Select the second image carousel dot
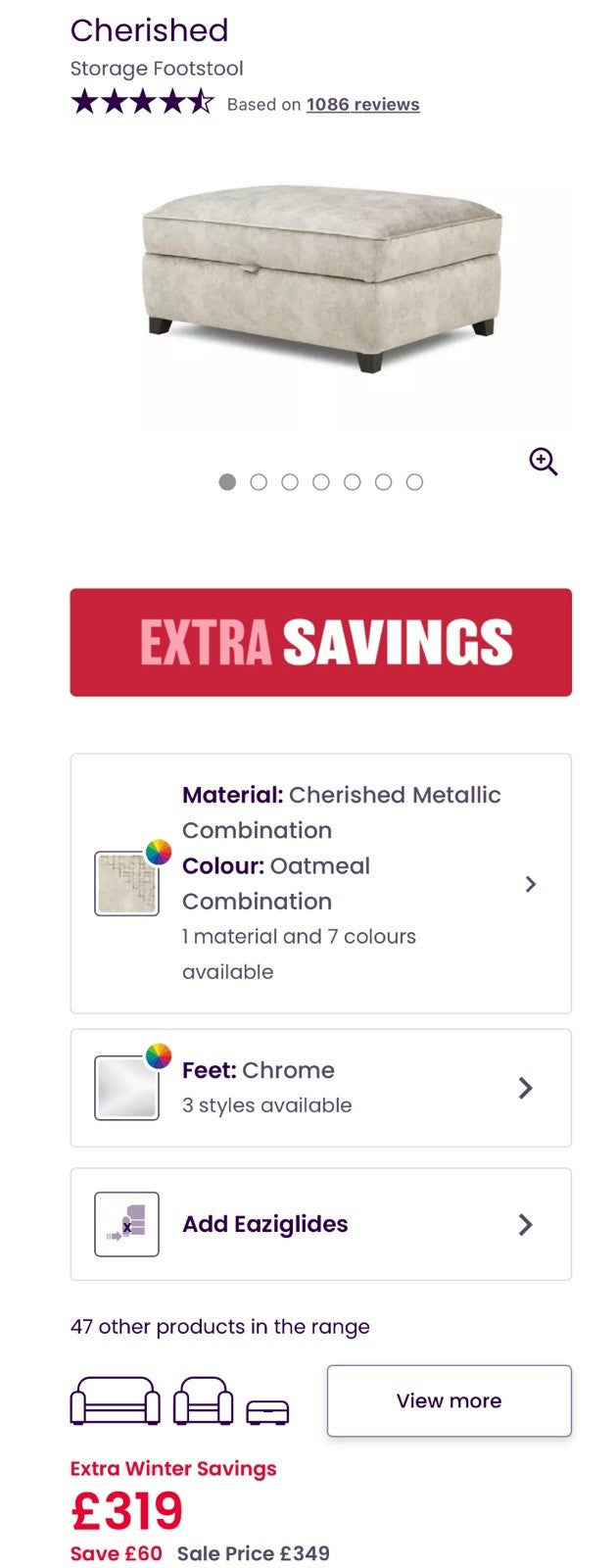Screen dimensions: 616x1568 tap(259, 482)
